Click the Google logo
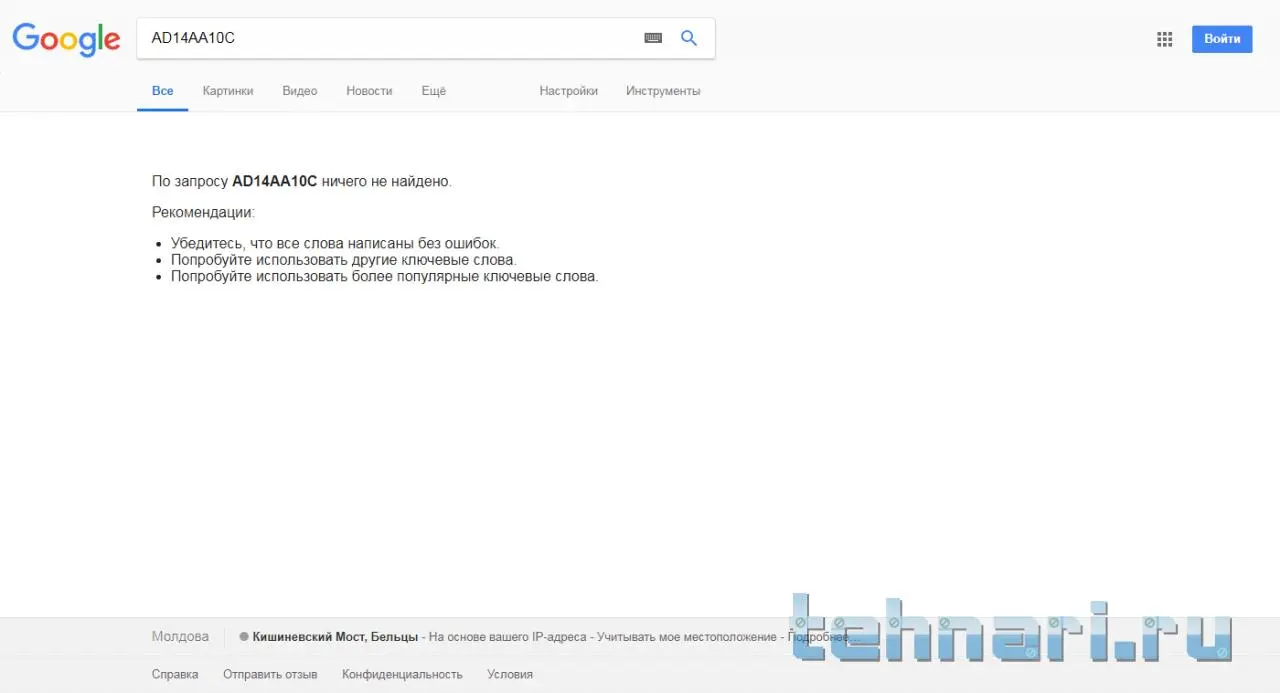This screenshot has width=1280, height=693. click(66, 39)
